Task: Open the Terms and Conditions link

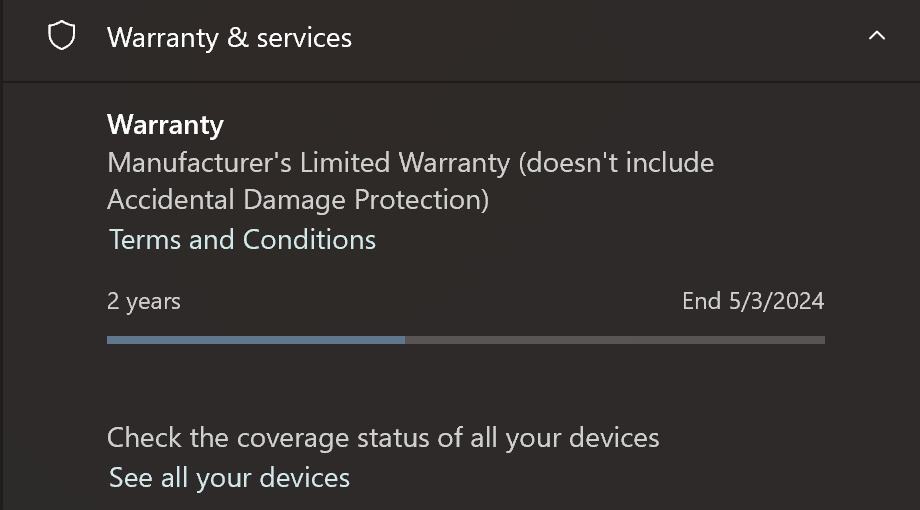Action: [242, 240]
